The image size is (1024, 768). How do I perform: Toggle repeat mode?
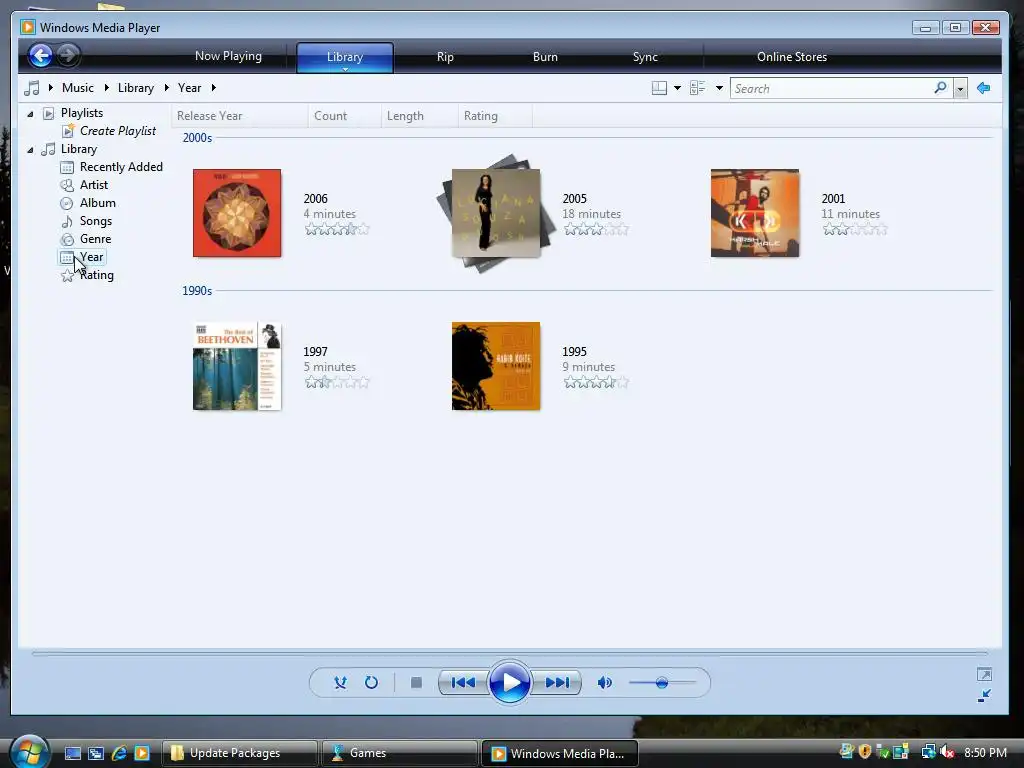(x=371, y=682)
